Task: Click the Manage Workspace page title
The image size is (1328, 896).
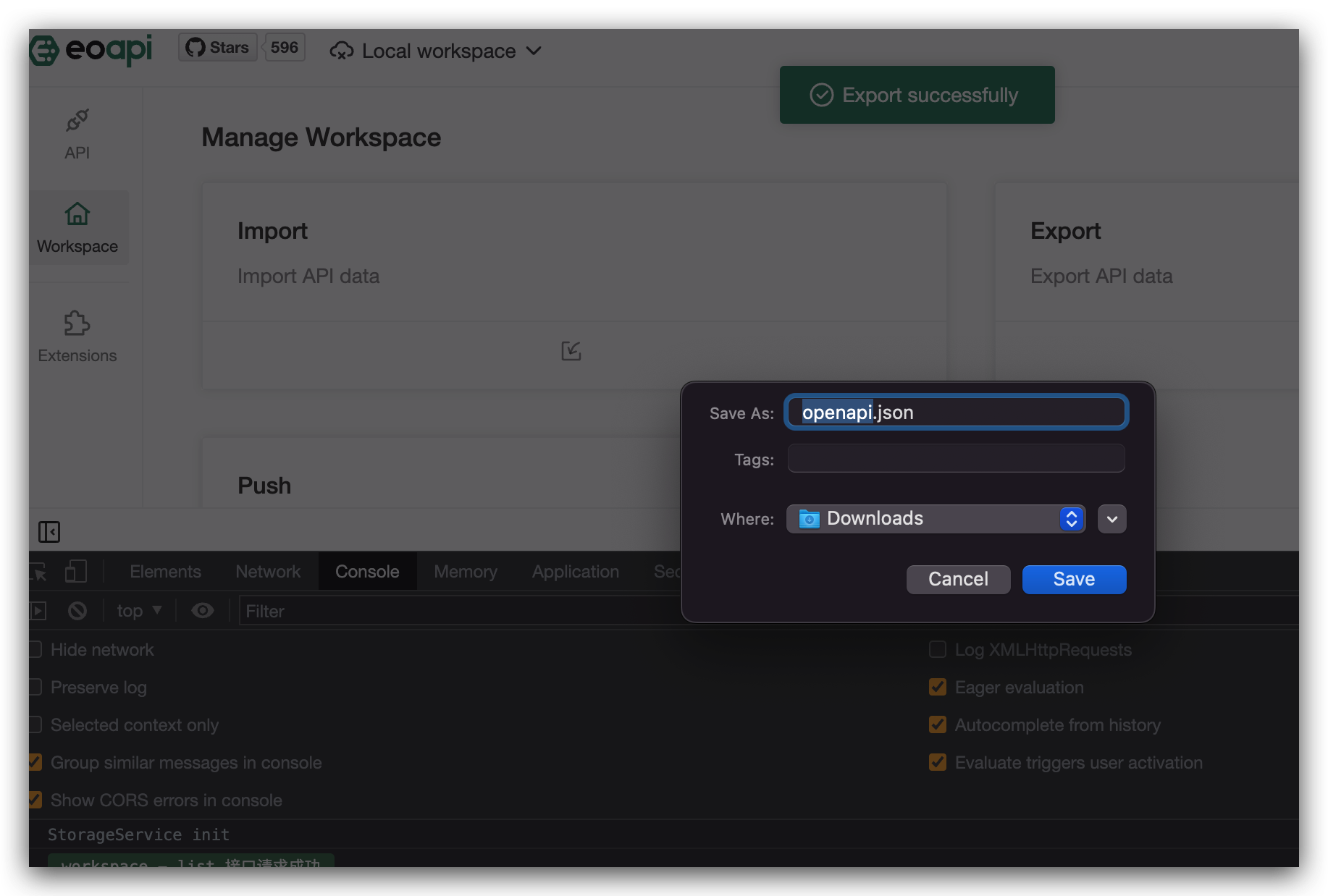Action: [x=322, y=138]
